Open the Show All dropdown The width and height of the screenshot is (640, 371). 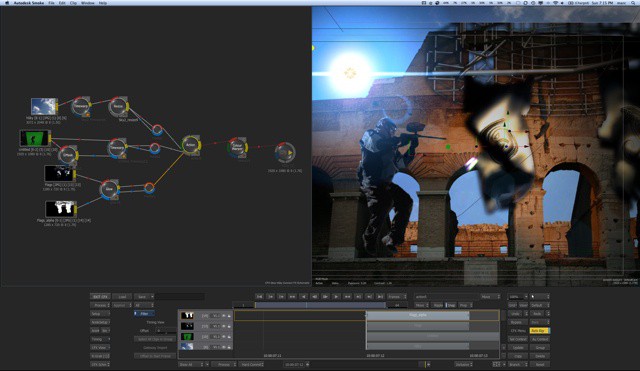click(x=191, y=364)
